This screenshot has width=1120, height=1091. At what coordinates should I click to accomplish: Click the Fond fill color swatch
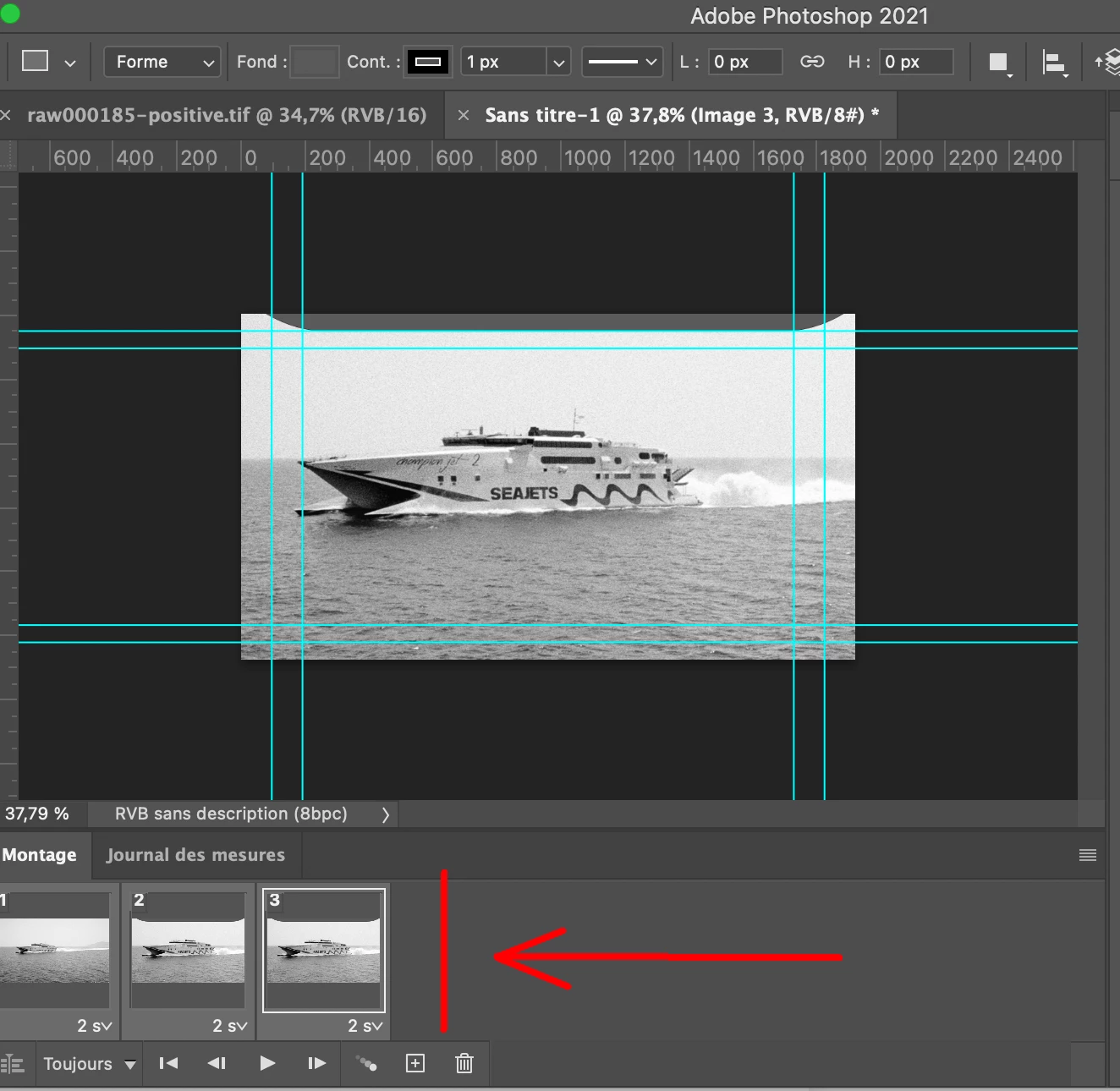pos(314,62)
